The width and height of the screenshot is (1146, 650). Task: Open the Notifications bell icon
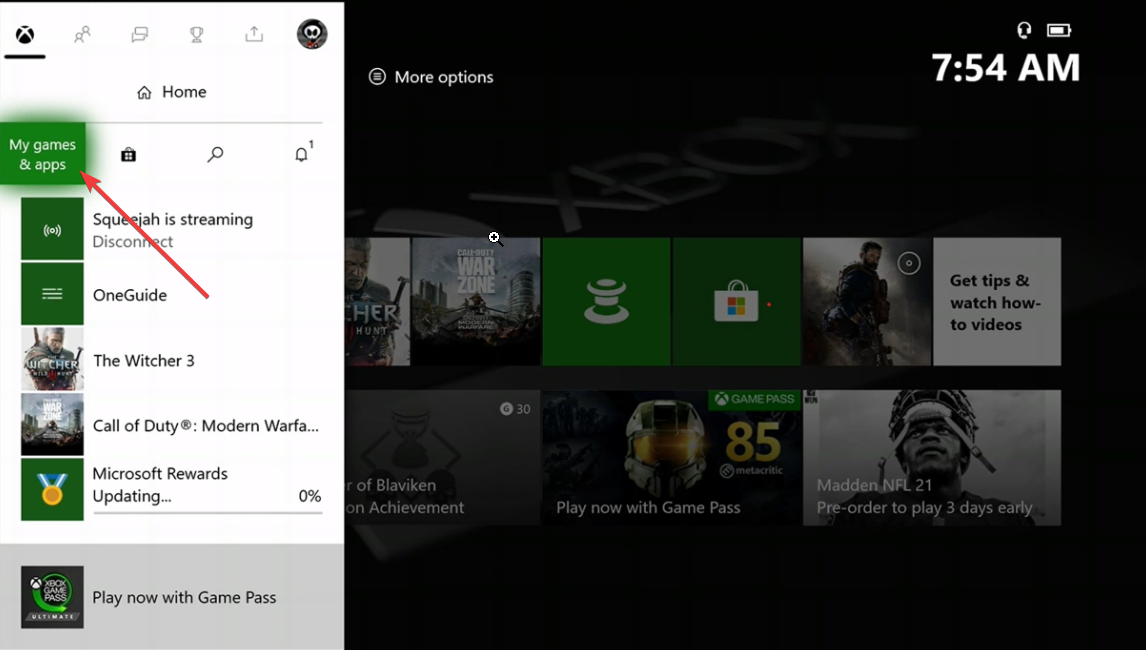pyautogui.click(x=303, y=153)
